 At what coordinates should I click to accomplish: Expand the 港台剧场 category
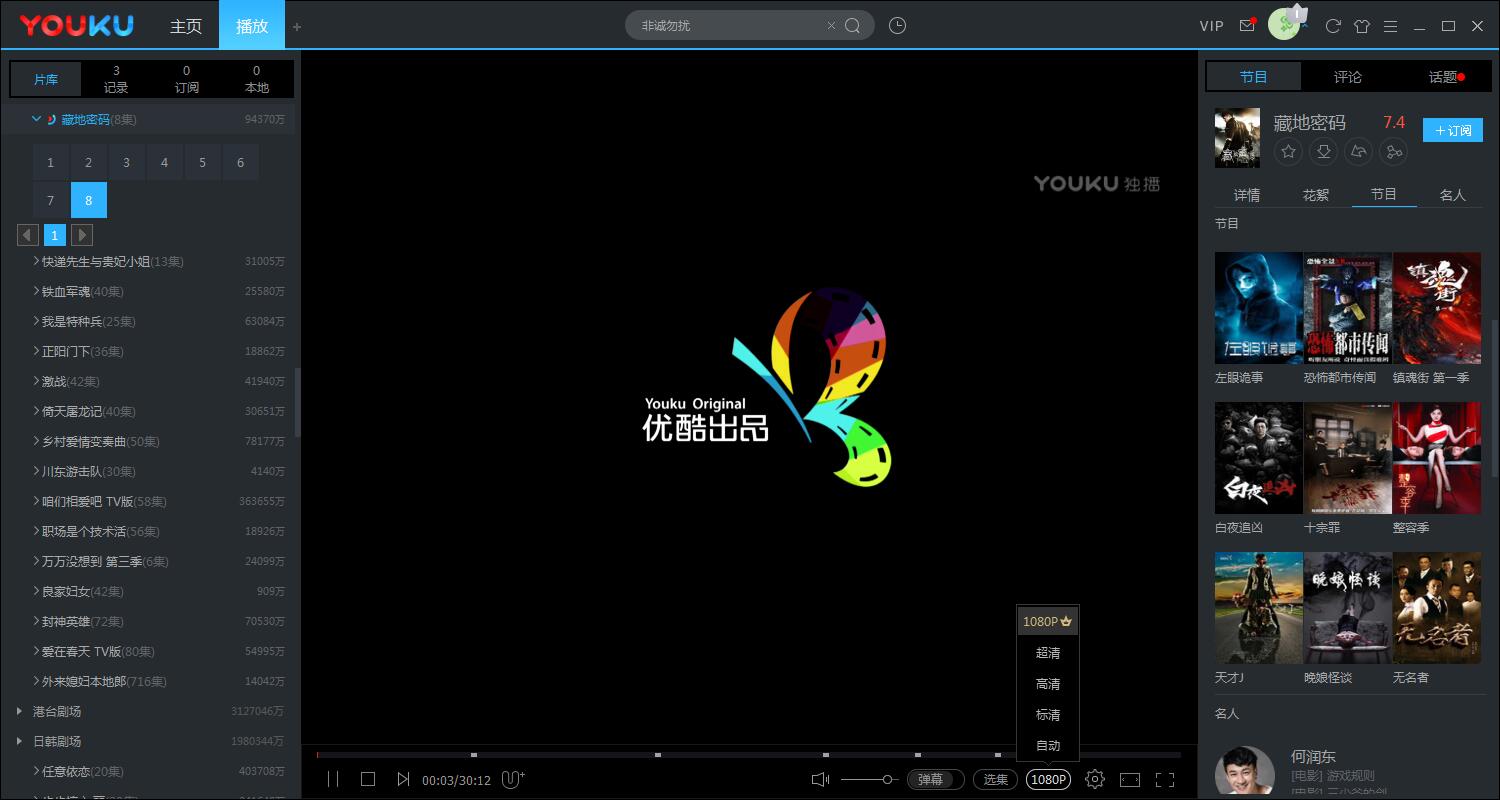point(20,711)
